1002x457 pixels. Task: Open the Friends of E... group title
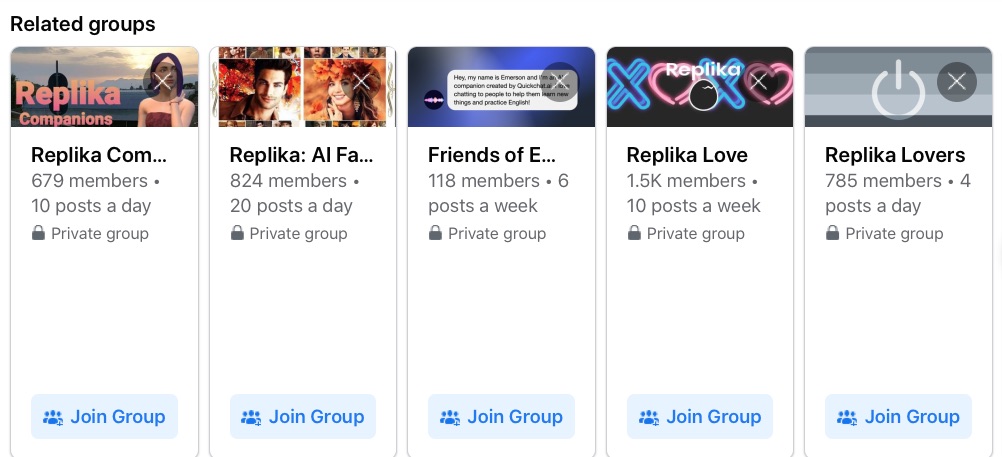(x=492, y=155)
